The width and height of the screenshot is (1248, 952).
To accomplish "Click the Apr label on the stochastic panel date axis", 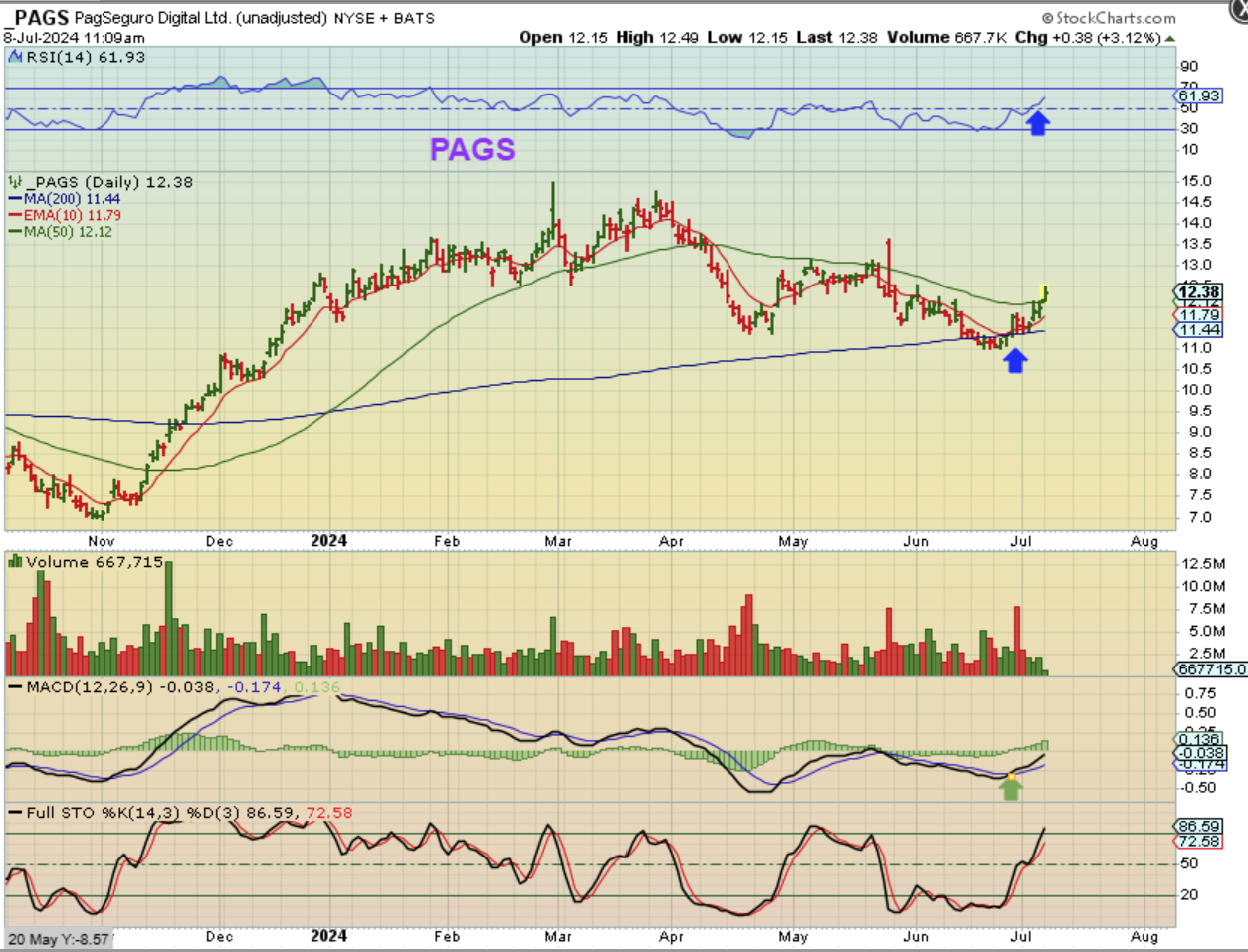I will [672, 936].
